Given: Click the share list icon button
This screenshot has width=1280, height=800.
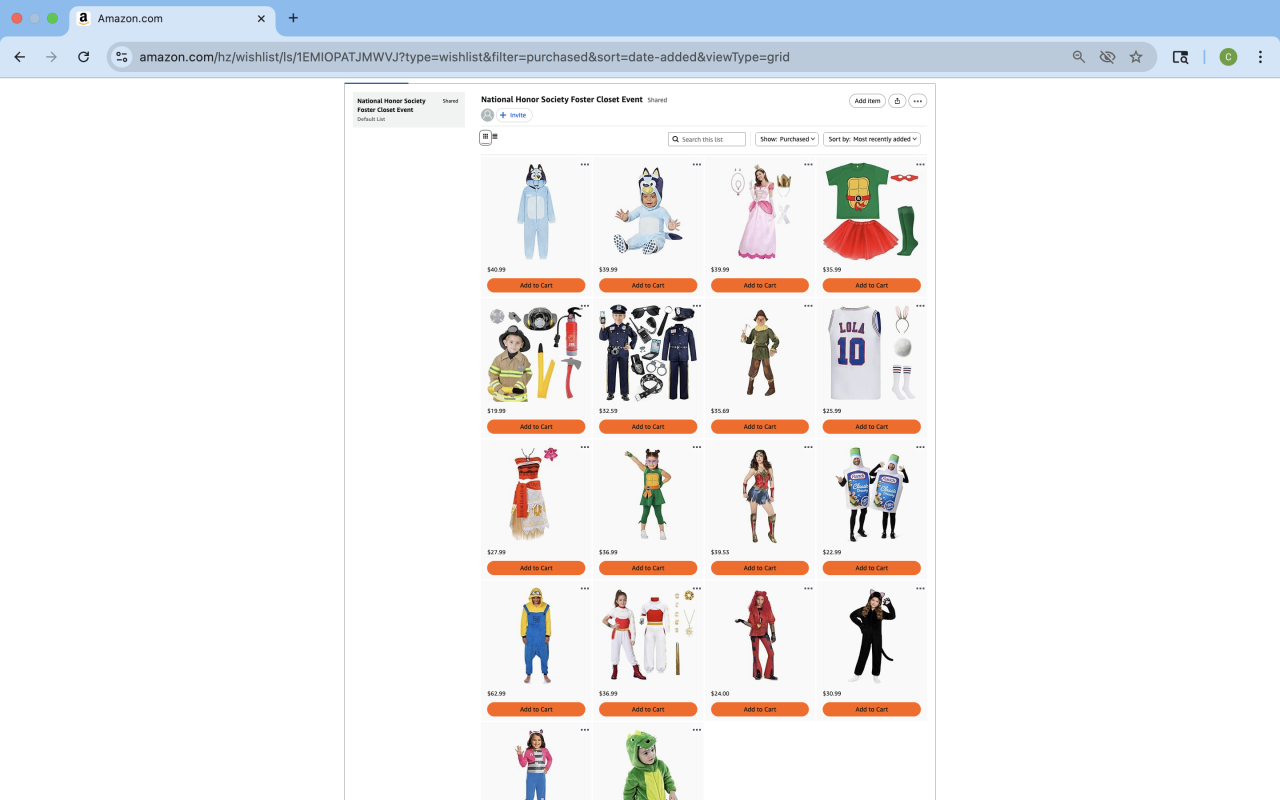Looking at the screenshot, I should pyautogui.click(x=897, y=101).
